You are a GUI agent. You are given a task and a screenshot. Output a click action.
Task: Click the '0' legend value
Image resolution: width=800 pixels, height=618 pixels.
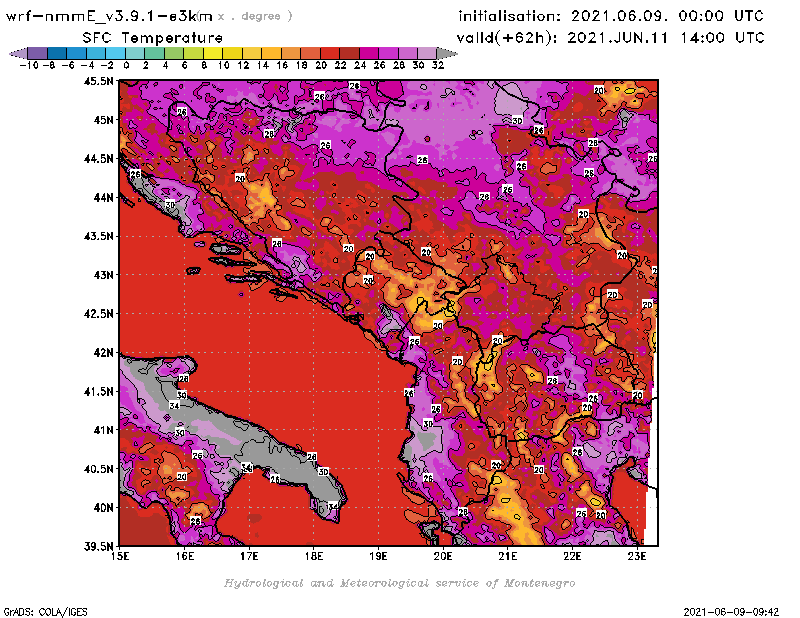tap(126, 65)
